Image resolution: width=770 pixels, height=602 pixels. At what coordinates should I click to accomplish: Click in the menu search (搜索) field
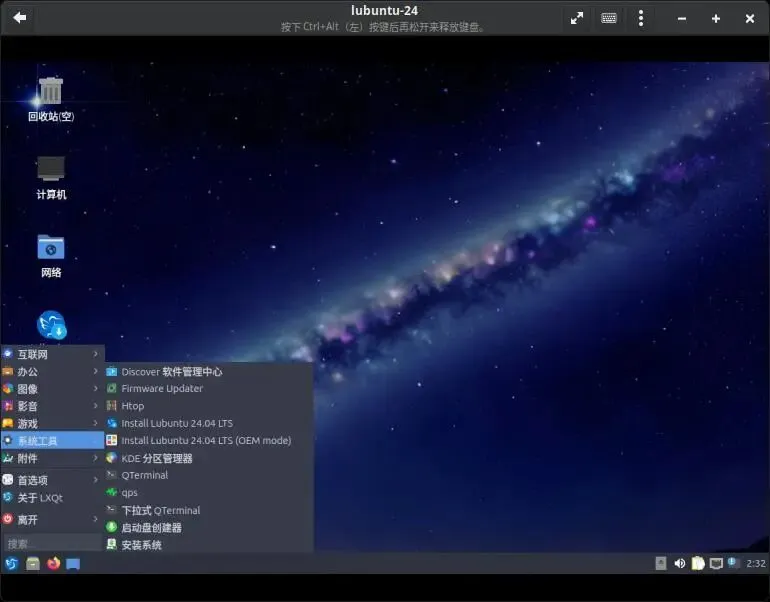click(x=52, y=543)
